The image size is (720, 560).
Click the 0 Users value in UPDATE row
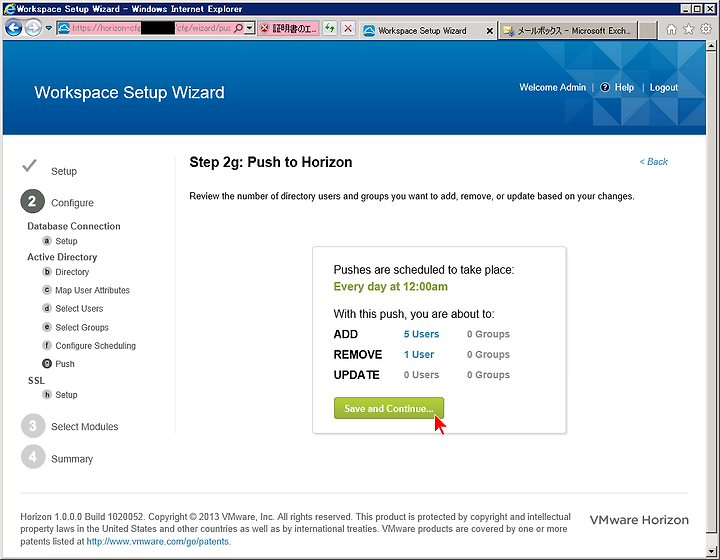[x=422, y=375]
